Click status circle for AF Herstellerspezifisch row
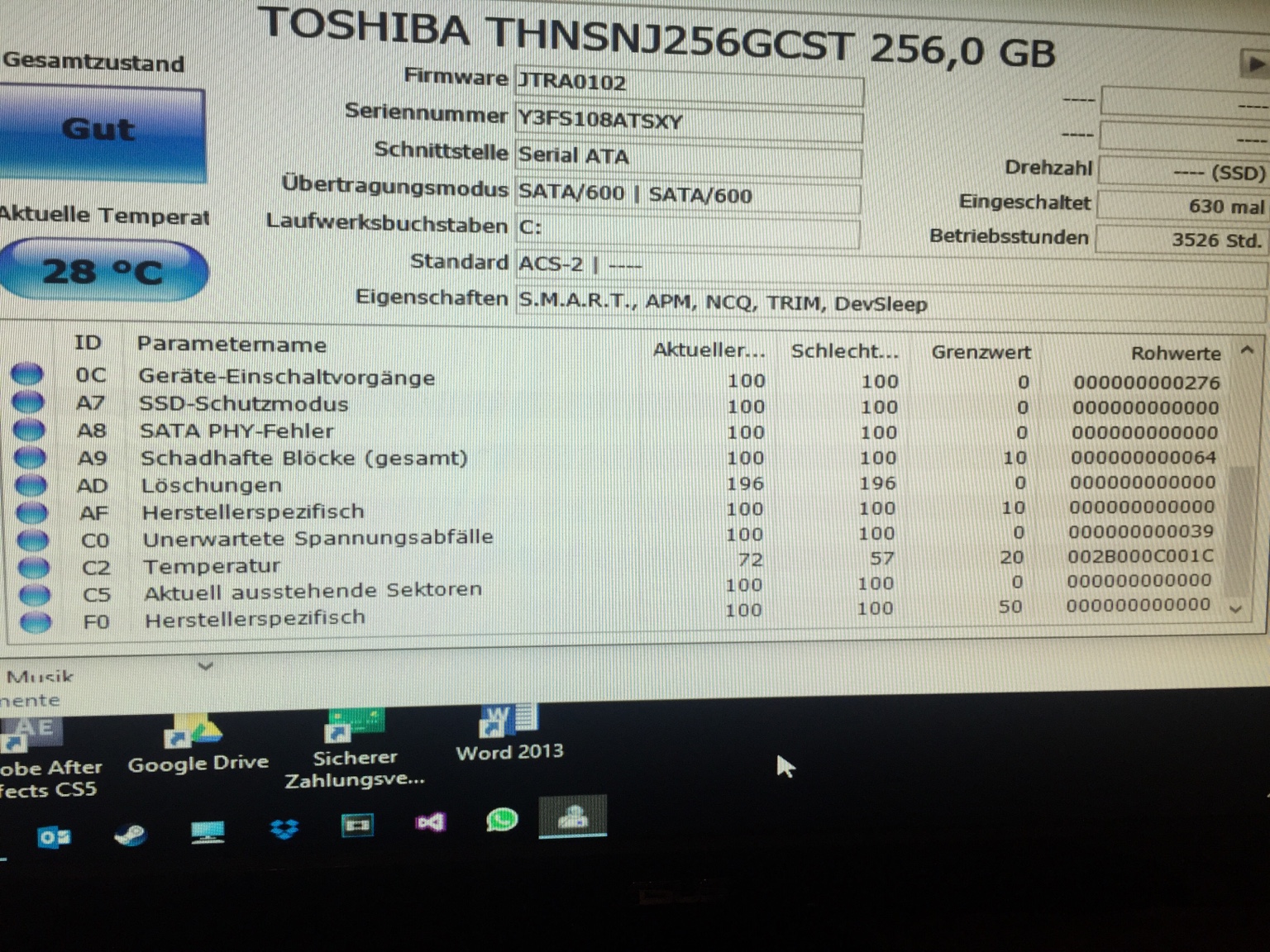1270x952 pixels. [31, 512]
